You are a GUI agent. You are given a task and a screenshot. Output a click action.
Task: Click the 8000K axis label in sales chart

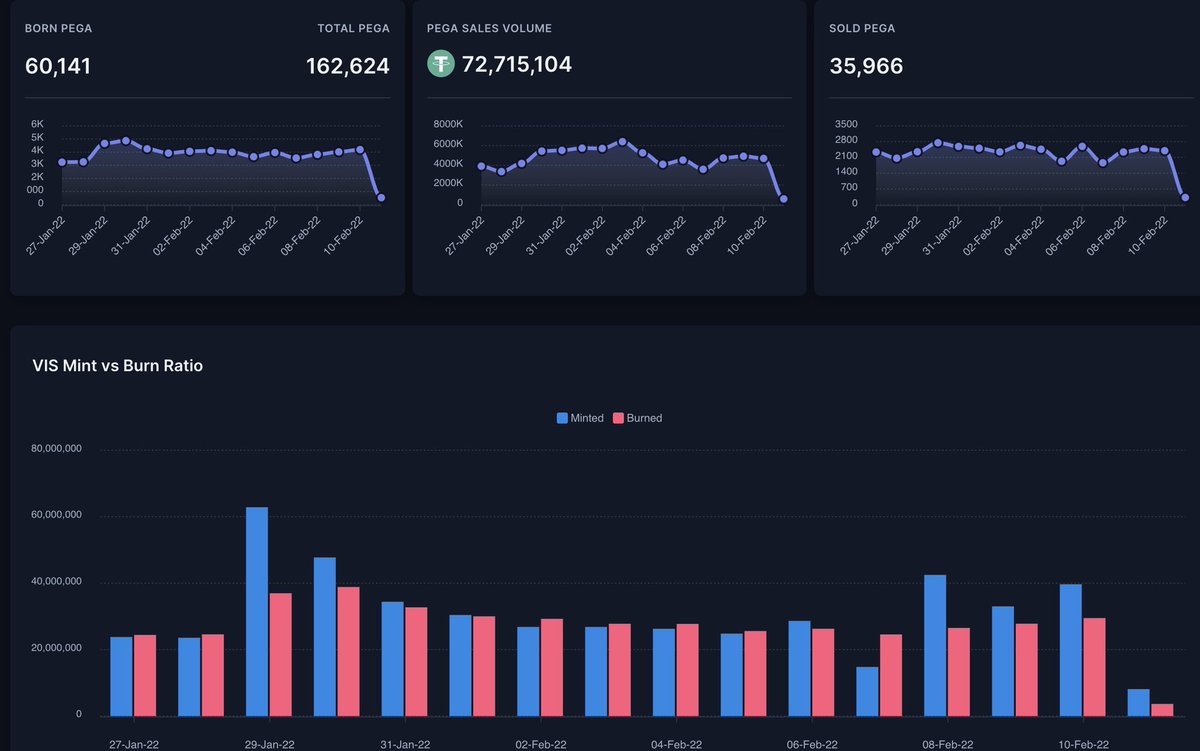click(446, 124)
